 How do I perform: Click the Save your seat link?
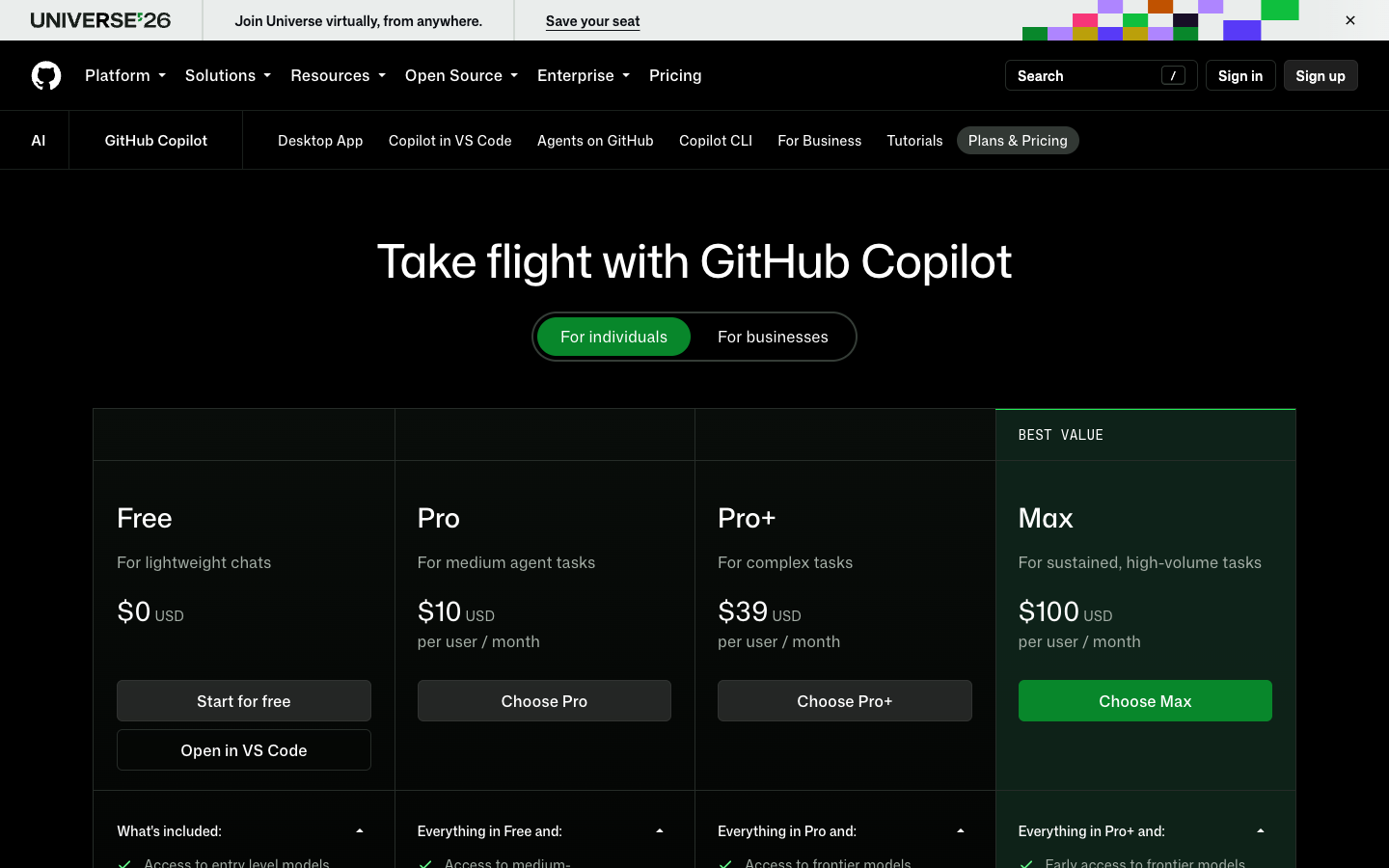pyautogui.click(x=592, y=20)
